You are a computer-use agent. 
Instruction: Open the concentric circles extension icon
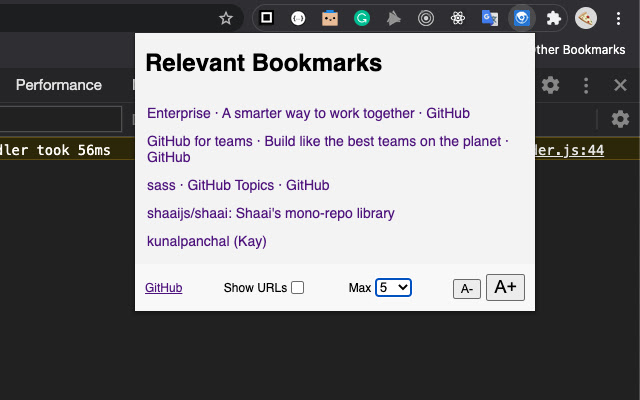[426, 18]
